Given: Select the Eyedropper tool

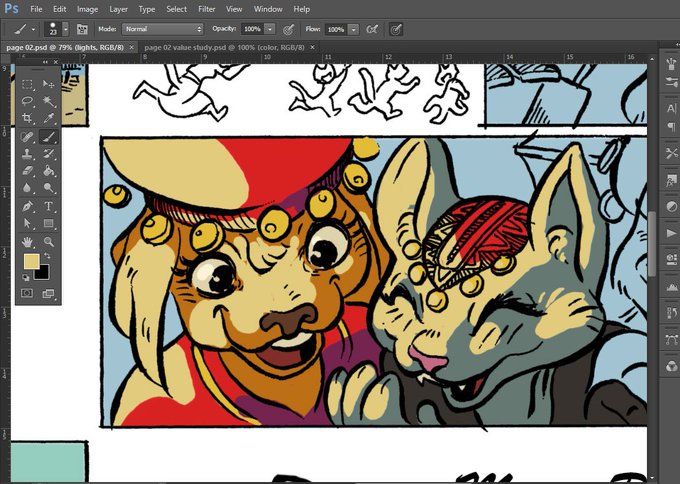Looking at the screenshot, I should point(49,118).
